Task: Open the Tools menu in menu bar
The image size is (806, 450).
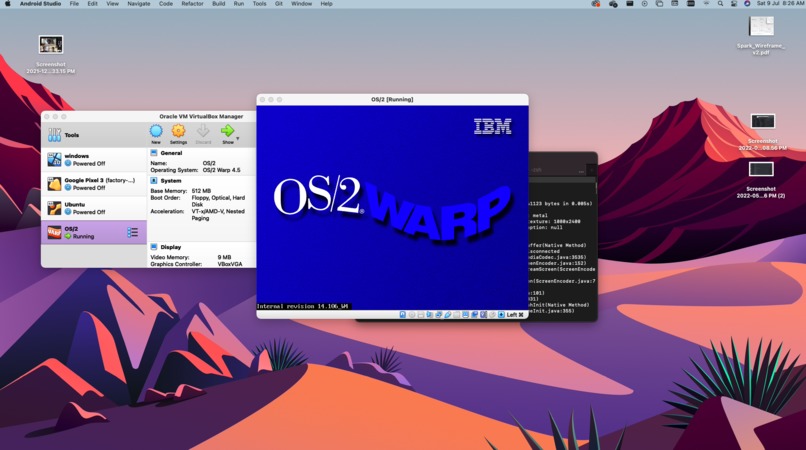Action: (x=259, y=4)
